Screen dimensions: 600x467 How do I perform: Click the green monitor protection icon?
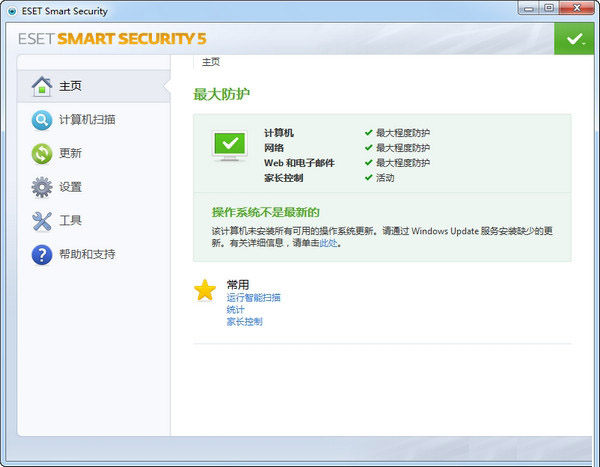(x=229, y=147)
